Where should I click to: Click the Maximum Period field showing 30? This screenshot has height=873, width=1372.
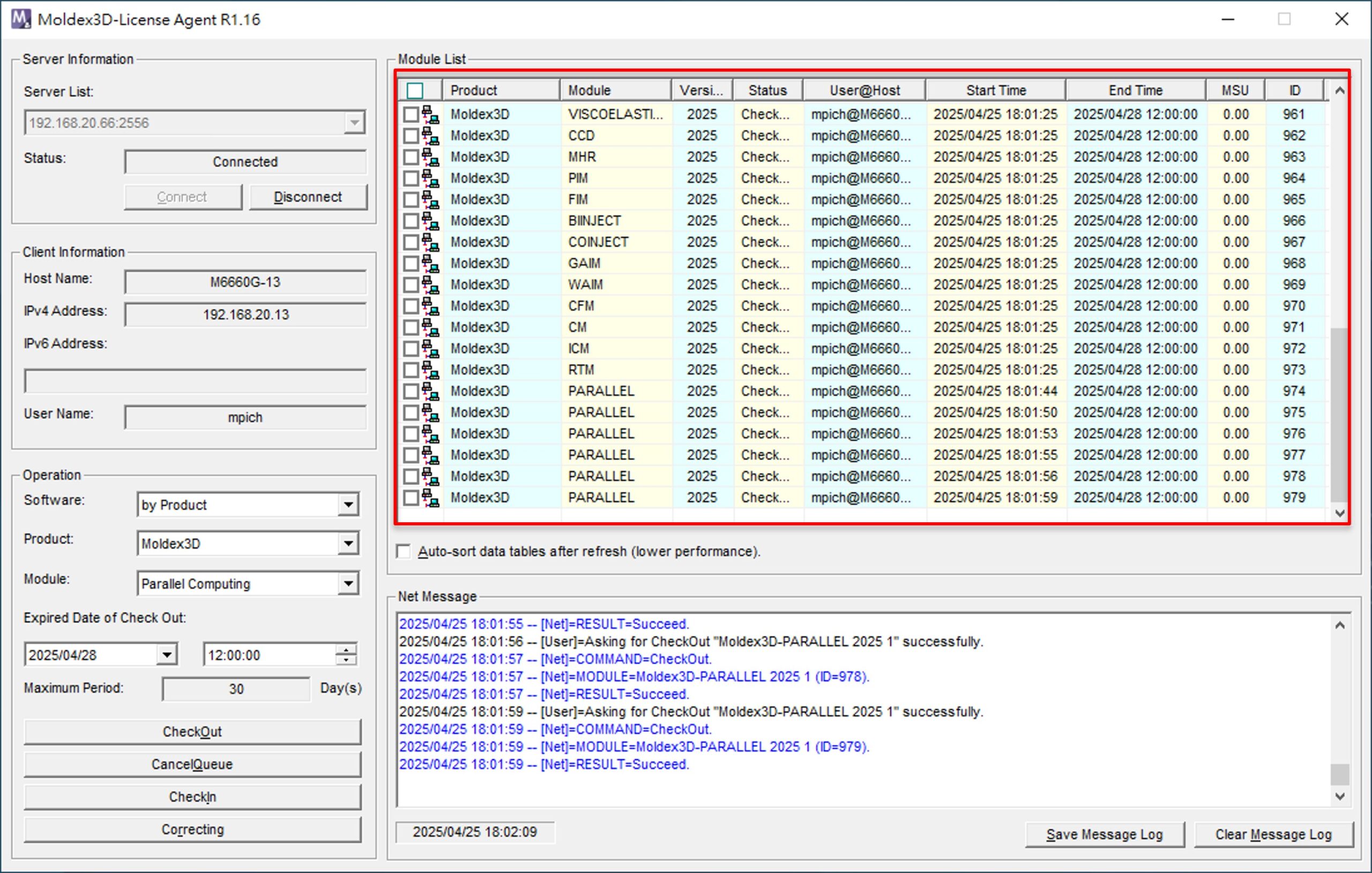[x=236, y=689]
